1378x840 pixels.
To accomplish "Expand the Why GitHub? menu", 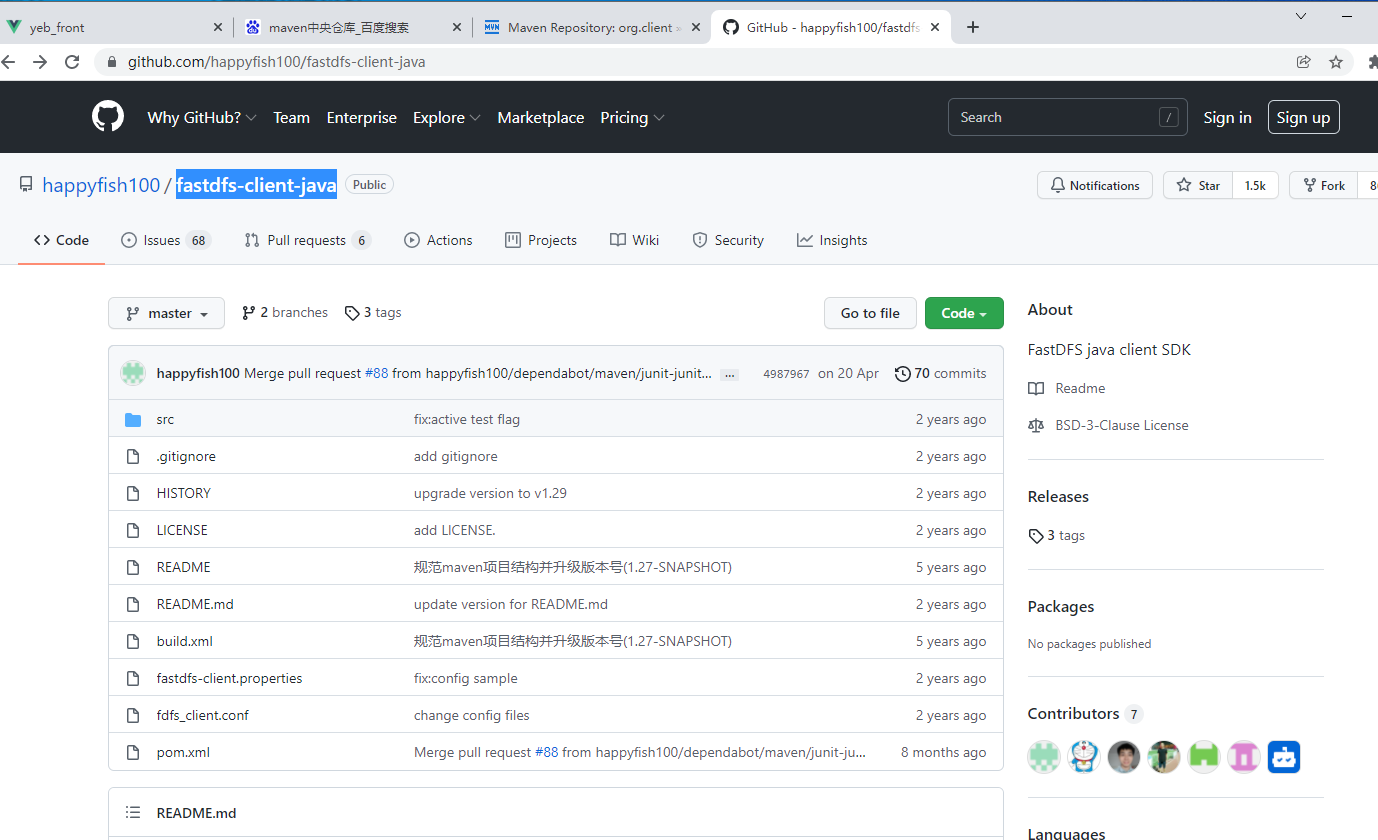I will 202,118.
